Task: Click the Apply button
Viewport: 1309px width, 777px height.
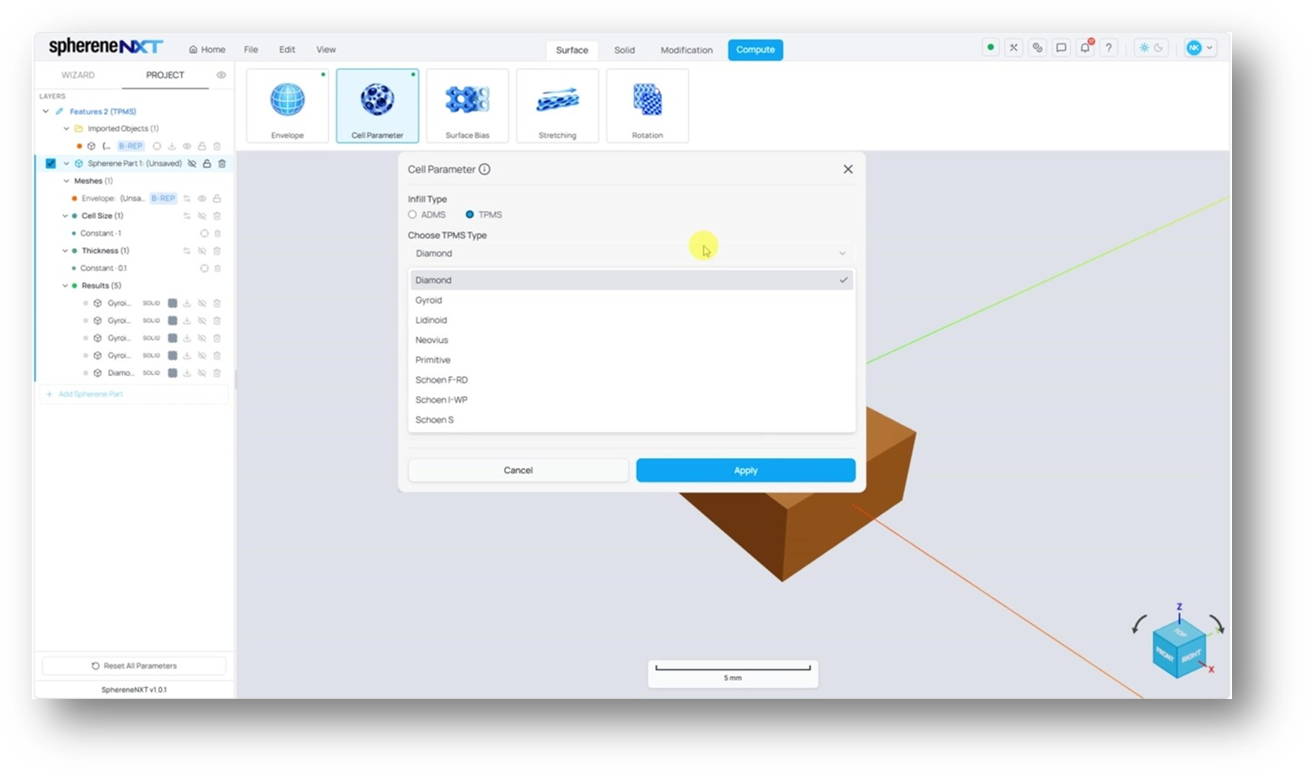Action: coord(746,470)
